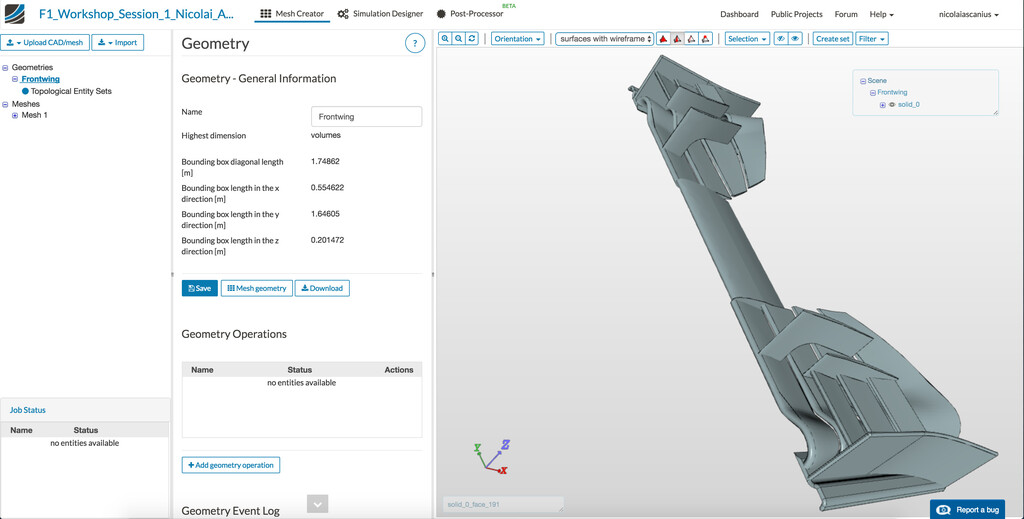
Task: Toggle visibility eye of solid_0
Action: [892, 104]
